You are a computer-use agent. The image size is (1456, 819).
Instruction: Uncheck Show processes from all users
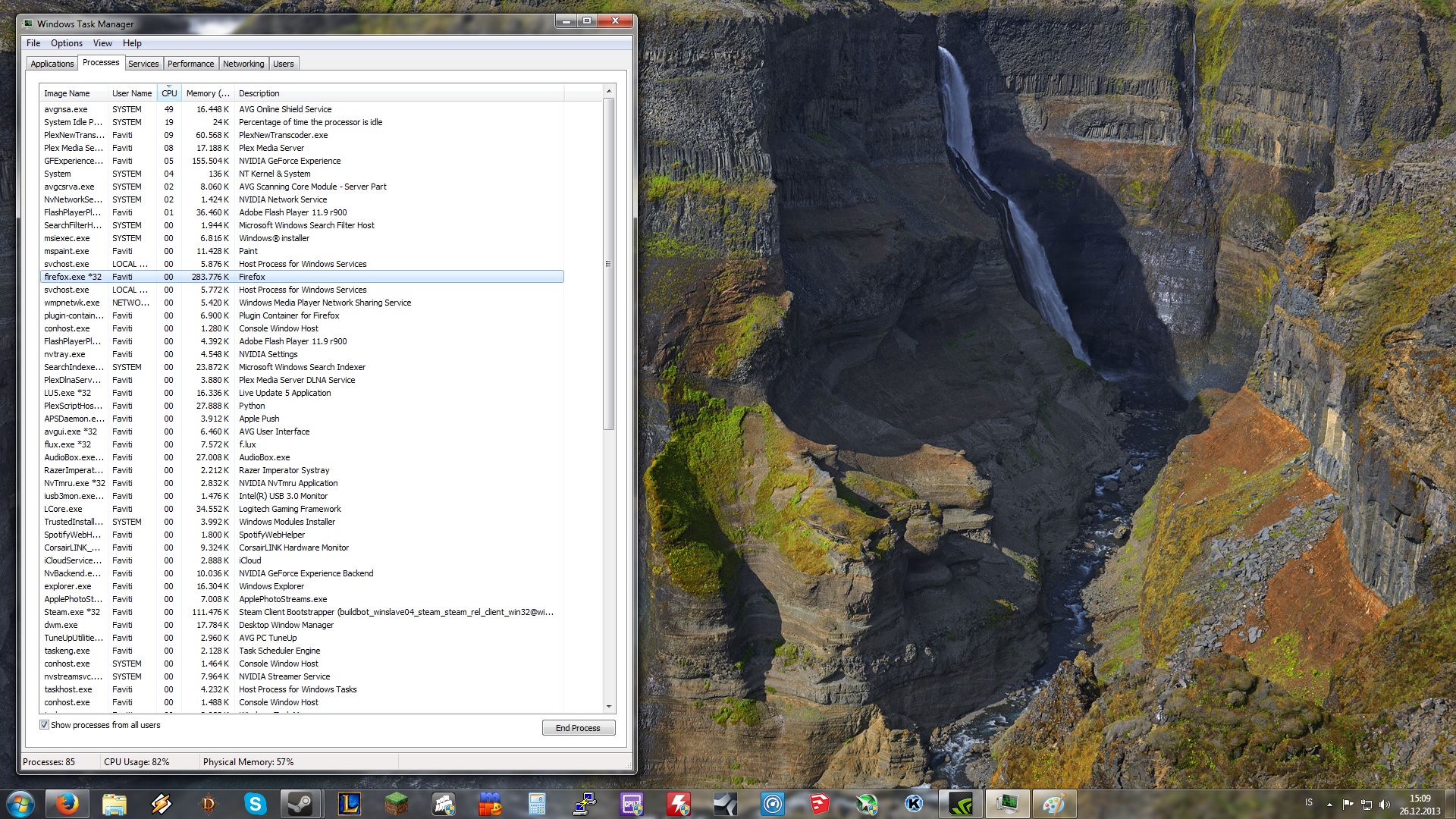pos(44,725)
